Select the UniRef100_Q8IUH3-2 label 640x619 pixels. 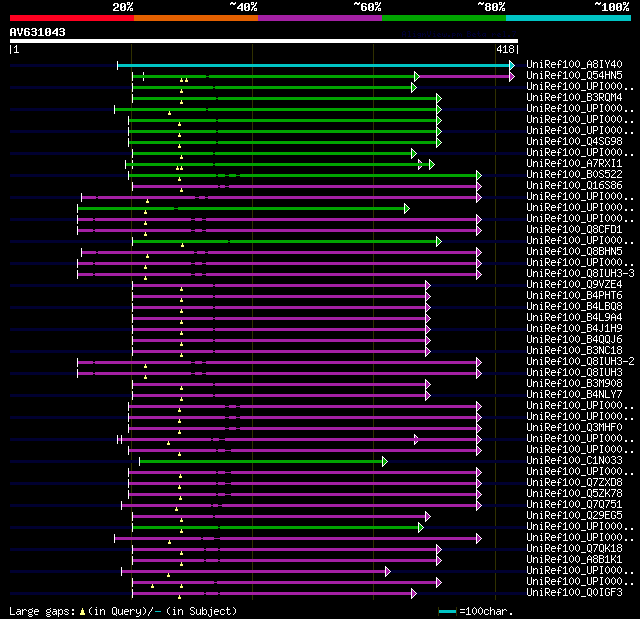tap(580, 362)
